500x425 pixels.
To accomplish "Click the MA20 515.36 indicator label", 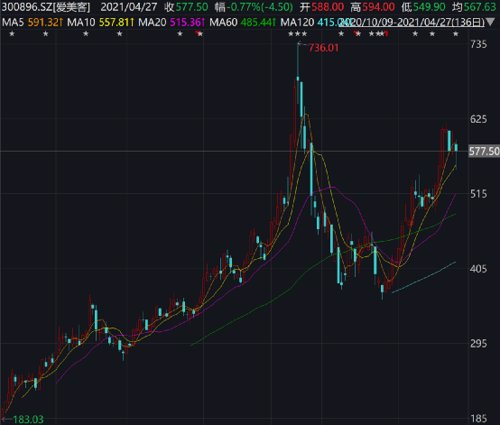I will point(171,22).
